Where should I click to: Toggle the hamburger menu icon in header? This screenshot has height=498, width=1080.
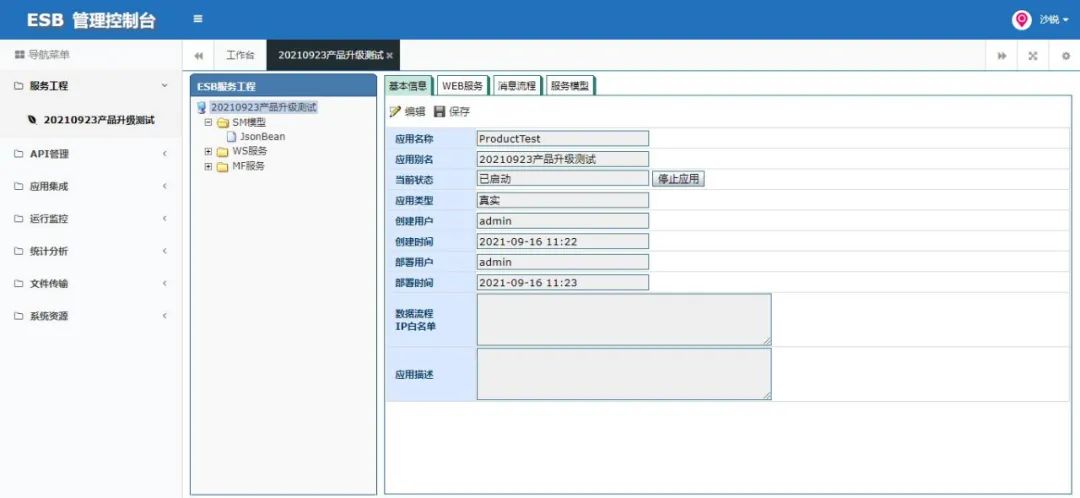198,19
